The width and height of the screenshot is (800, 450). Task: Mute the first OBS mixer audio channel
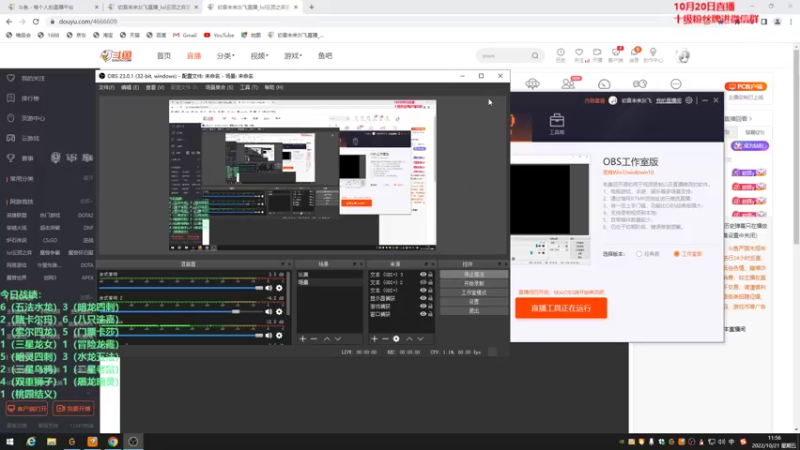click(269, 288)
